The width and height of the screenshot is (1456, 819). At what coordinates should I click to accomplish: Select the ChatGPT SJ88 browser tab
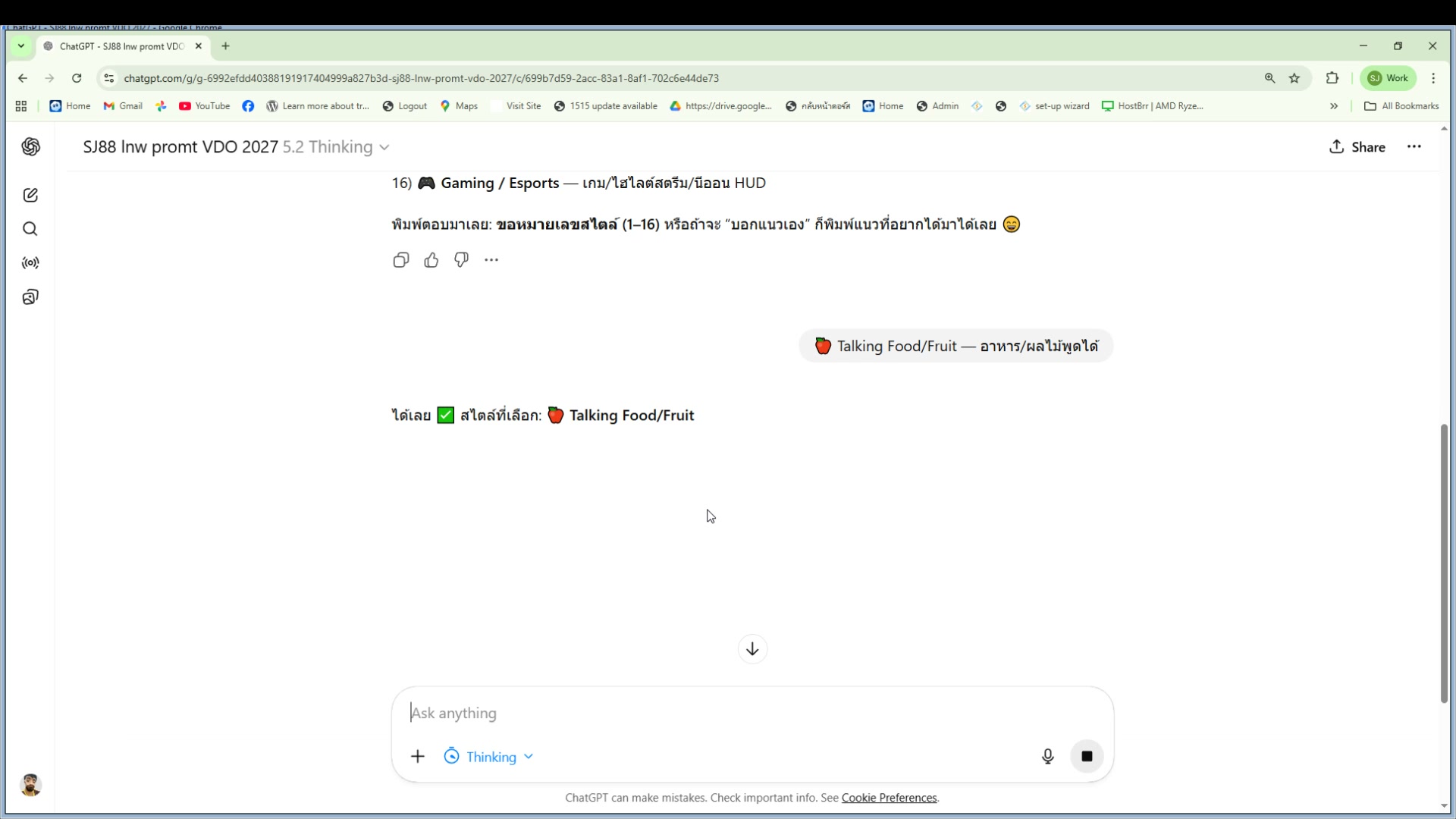(x=121, y=46)
